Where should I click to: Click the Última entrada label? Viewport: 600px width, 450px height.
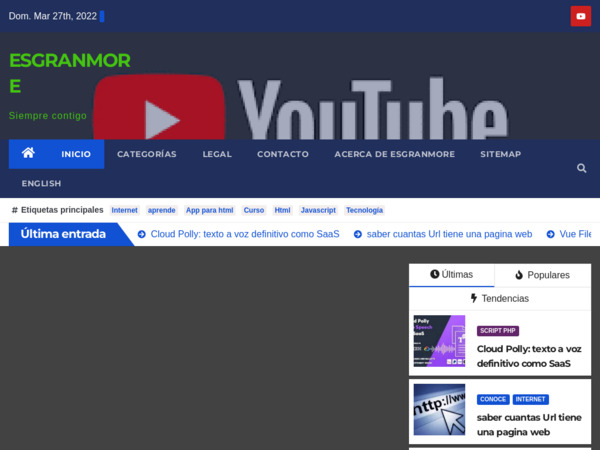pyautogui.click(x=63, y=234)
